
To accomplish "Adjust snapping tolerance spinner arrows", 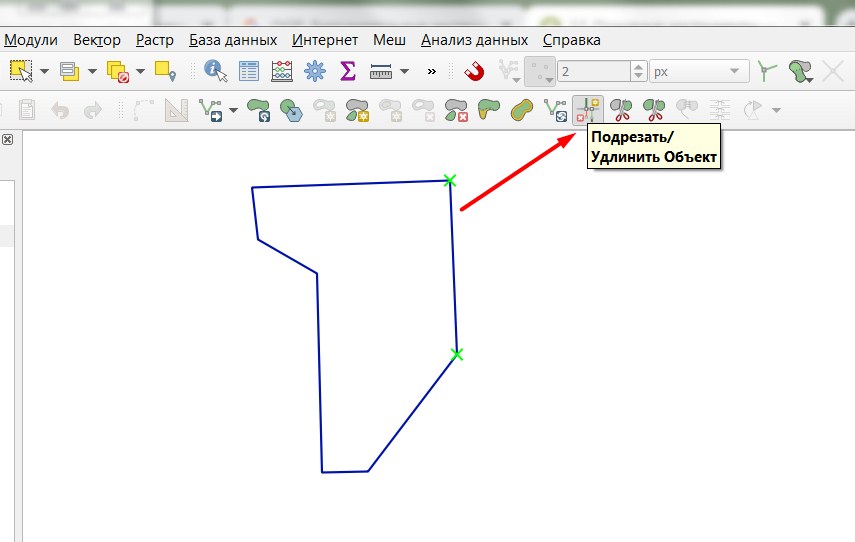I will tap(638, 71).
